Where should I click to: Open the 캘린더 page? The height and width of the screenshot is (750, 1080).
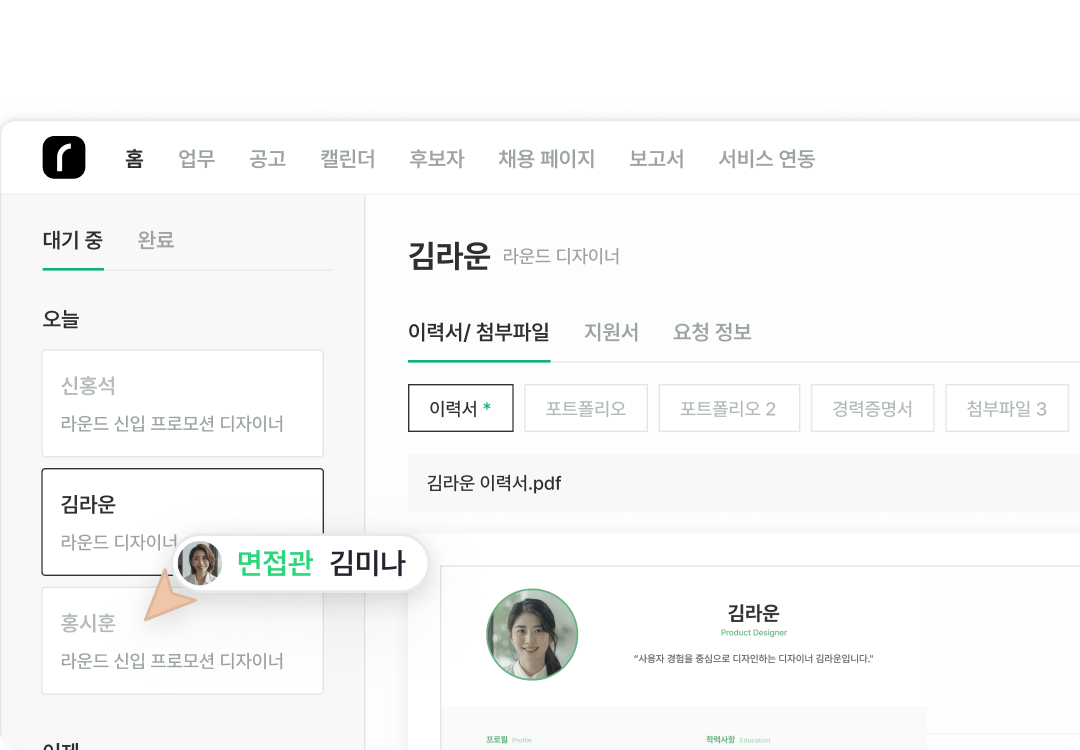coord(347,160)
